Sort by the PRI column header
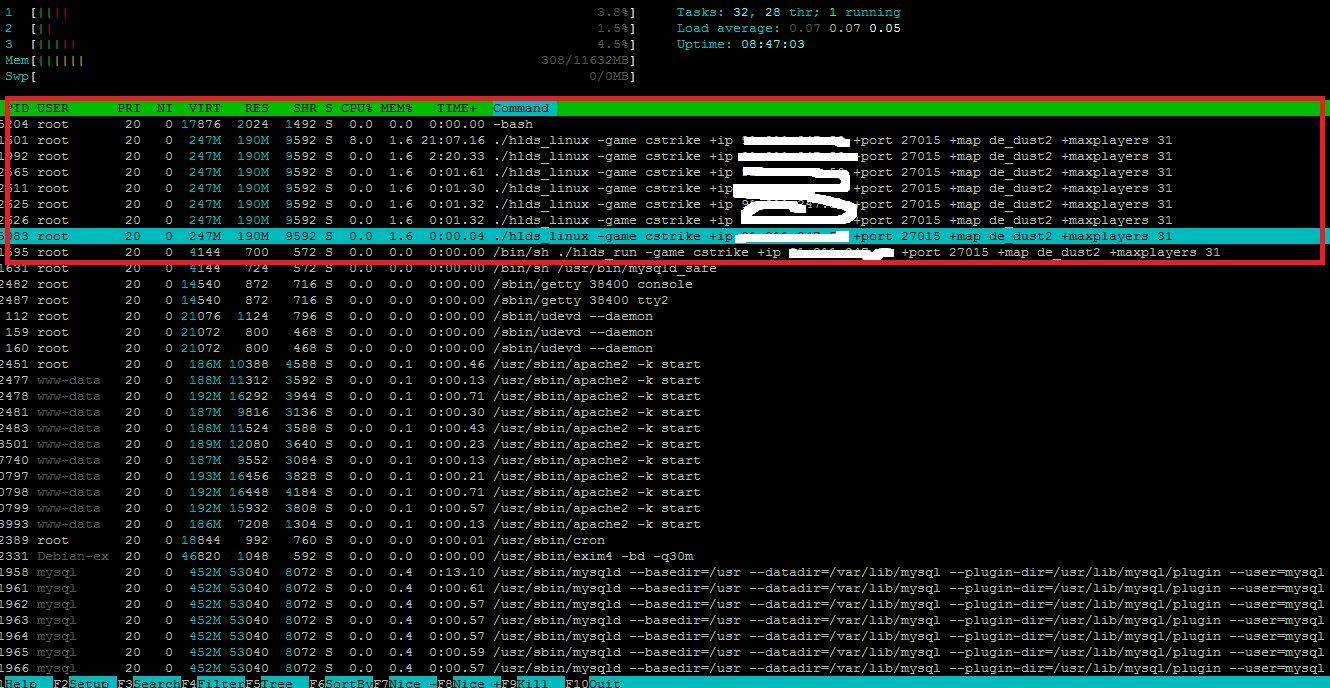The image size is (1330, 688). (x=129, y=108)
